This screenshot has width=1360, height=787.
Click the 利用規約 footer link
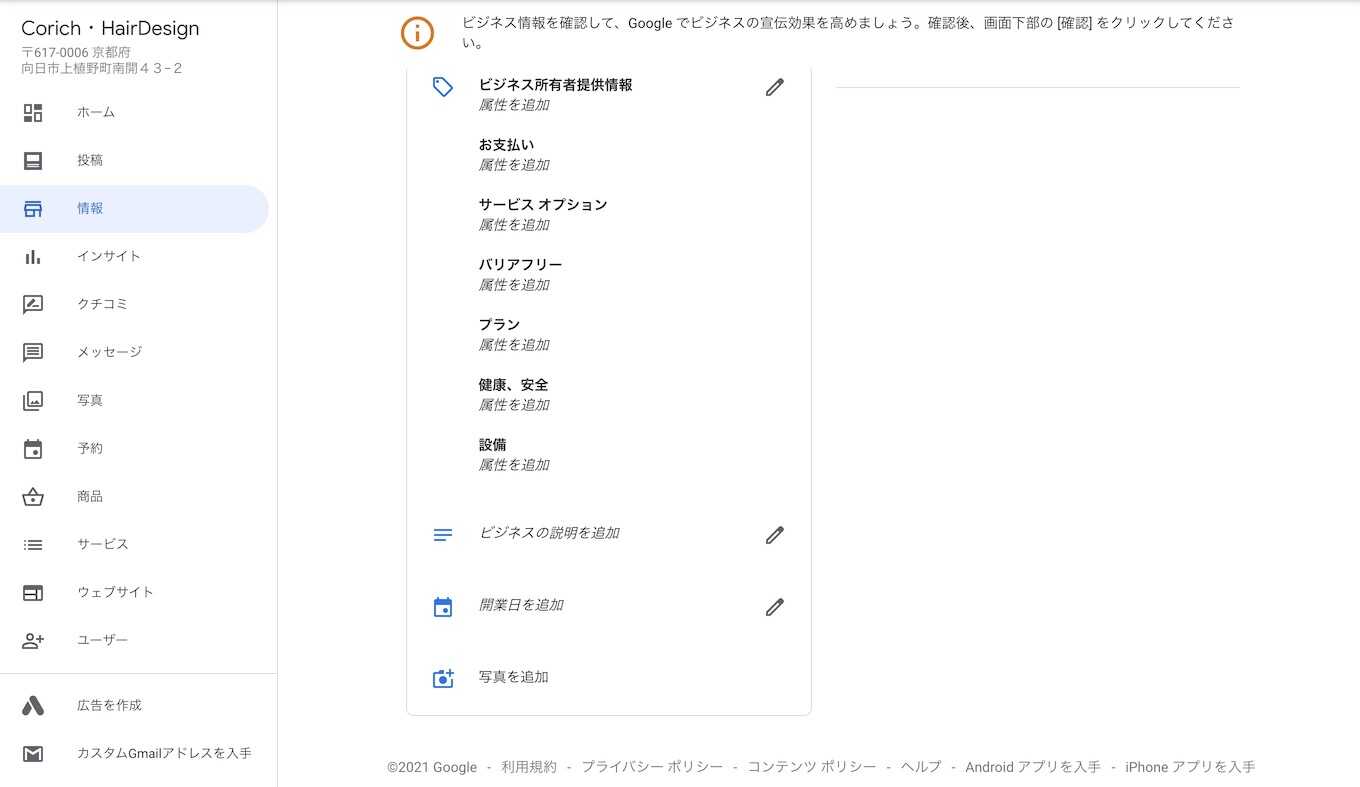coord(529,767)
